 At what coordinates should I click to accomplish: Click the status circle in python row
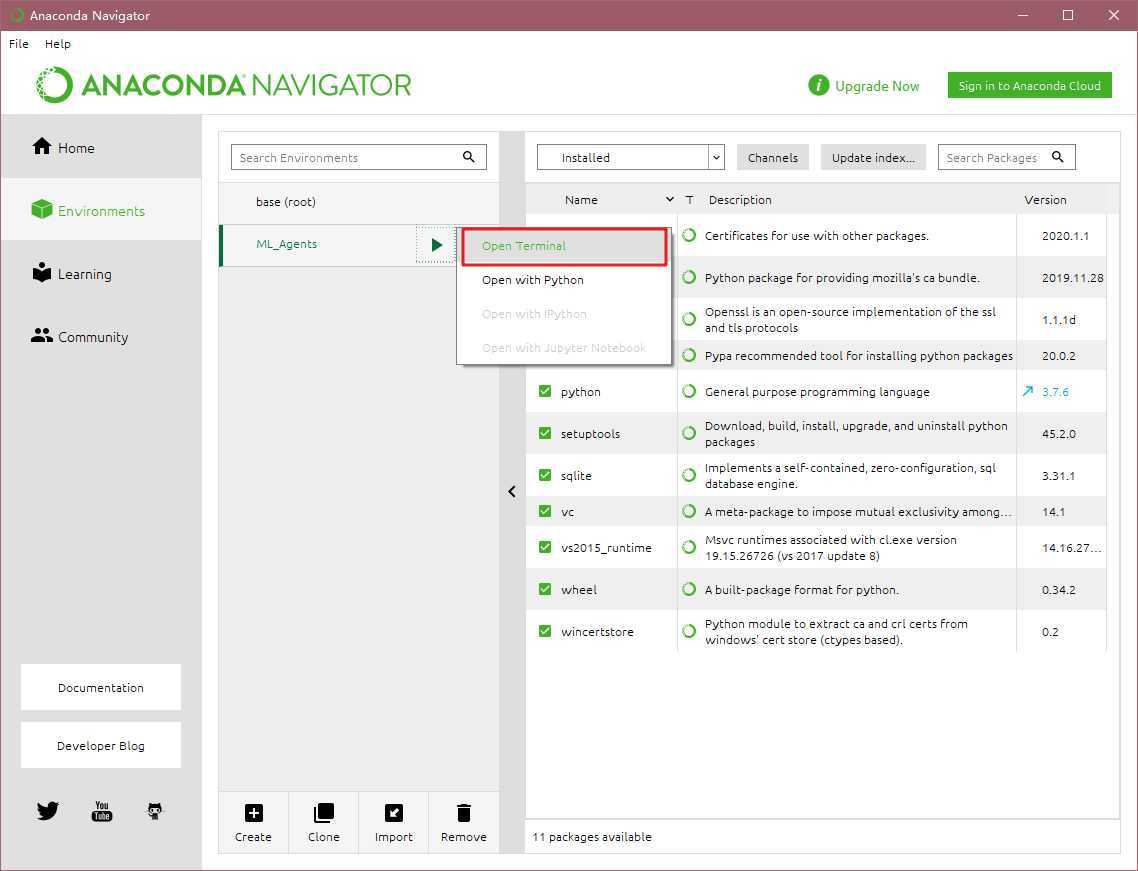[689, 391]
